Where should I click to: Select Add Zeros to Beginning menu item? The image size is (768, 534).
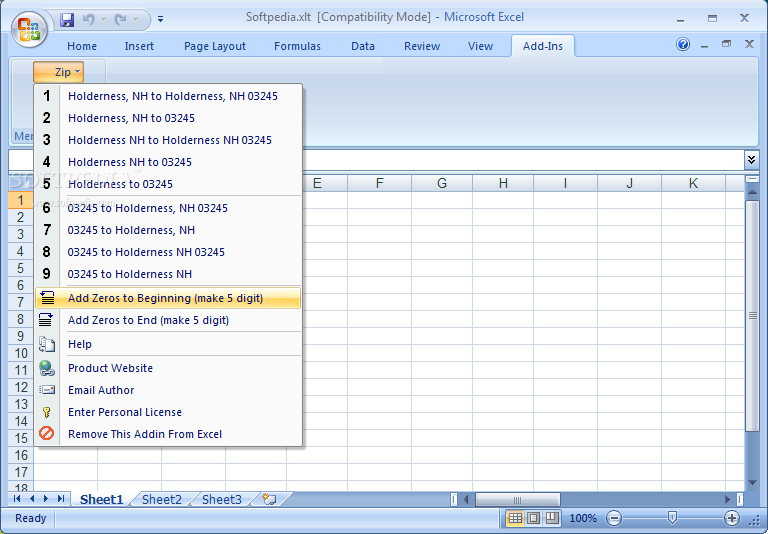click(x=168, y=298)
